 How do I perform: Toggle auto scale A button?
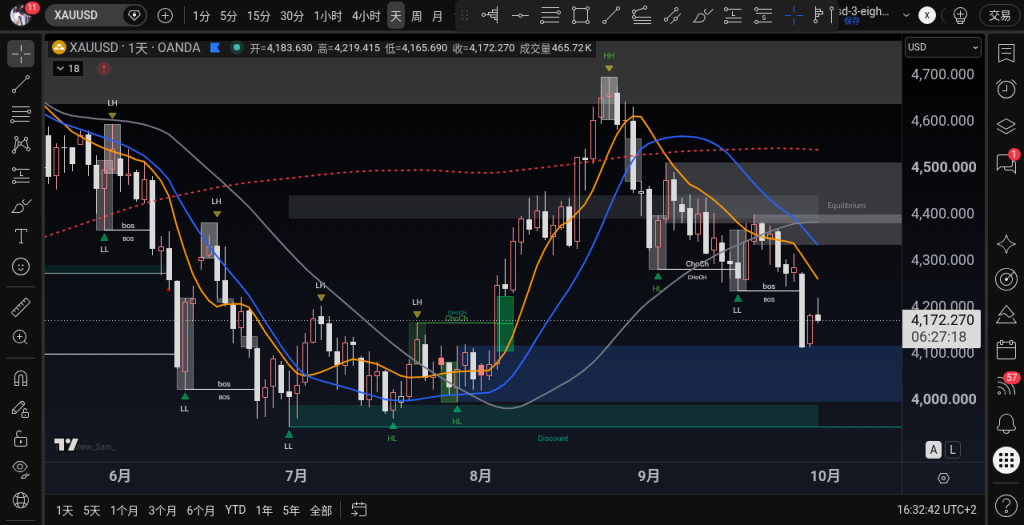click(934, 449)
